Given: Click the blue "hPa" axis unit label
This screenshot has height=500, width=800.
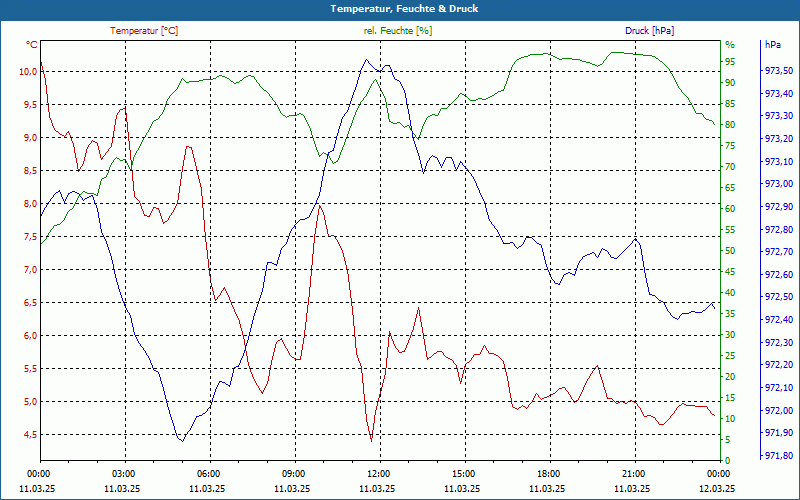Looking at the screenshot, I should tap(773, 44).
